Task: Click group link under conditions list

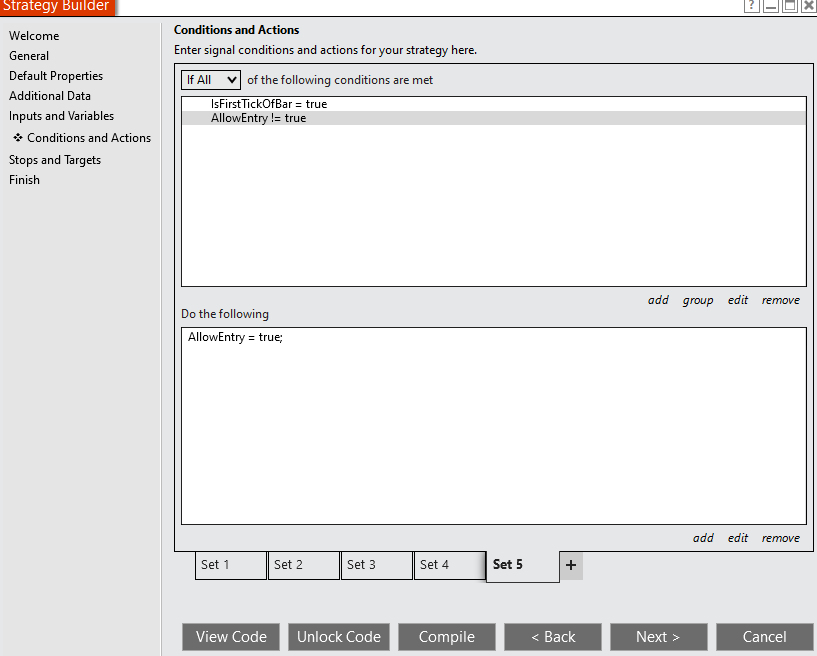Action: pyautogui.click(x=698, y=300)
